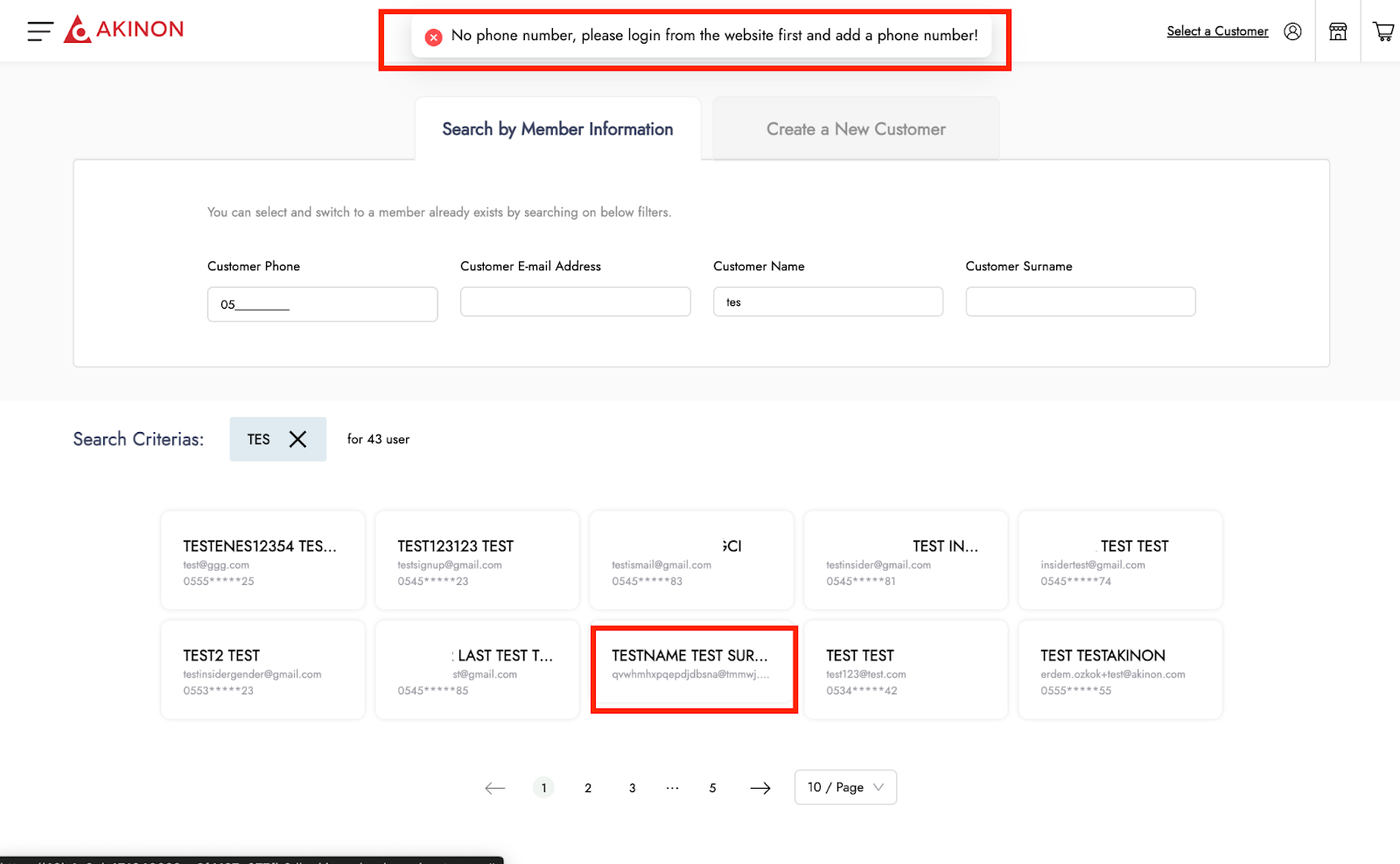Click the Customer Surname input field
This screenshot has height=864, width=1400.
(1080, 302)
